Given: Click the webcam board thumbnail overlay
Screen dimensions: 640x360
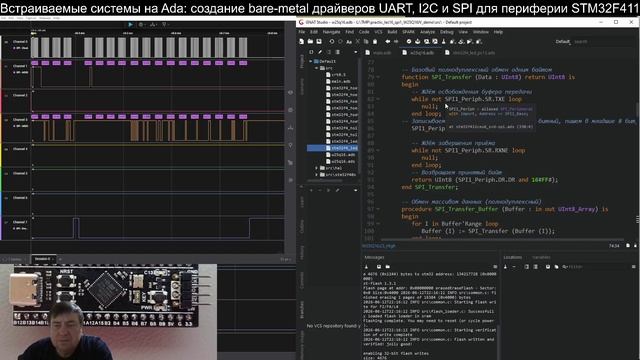Looking at the screenshot, I should (x=108, y=312).
